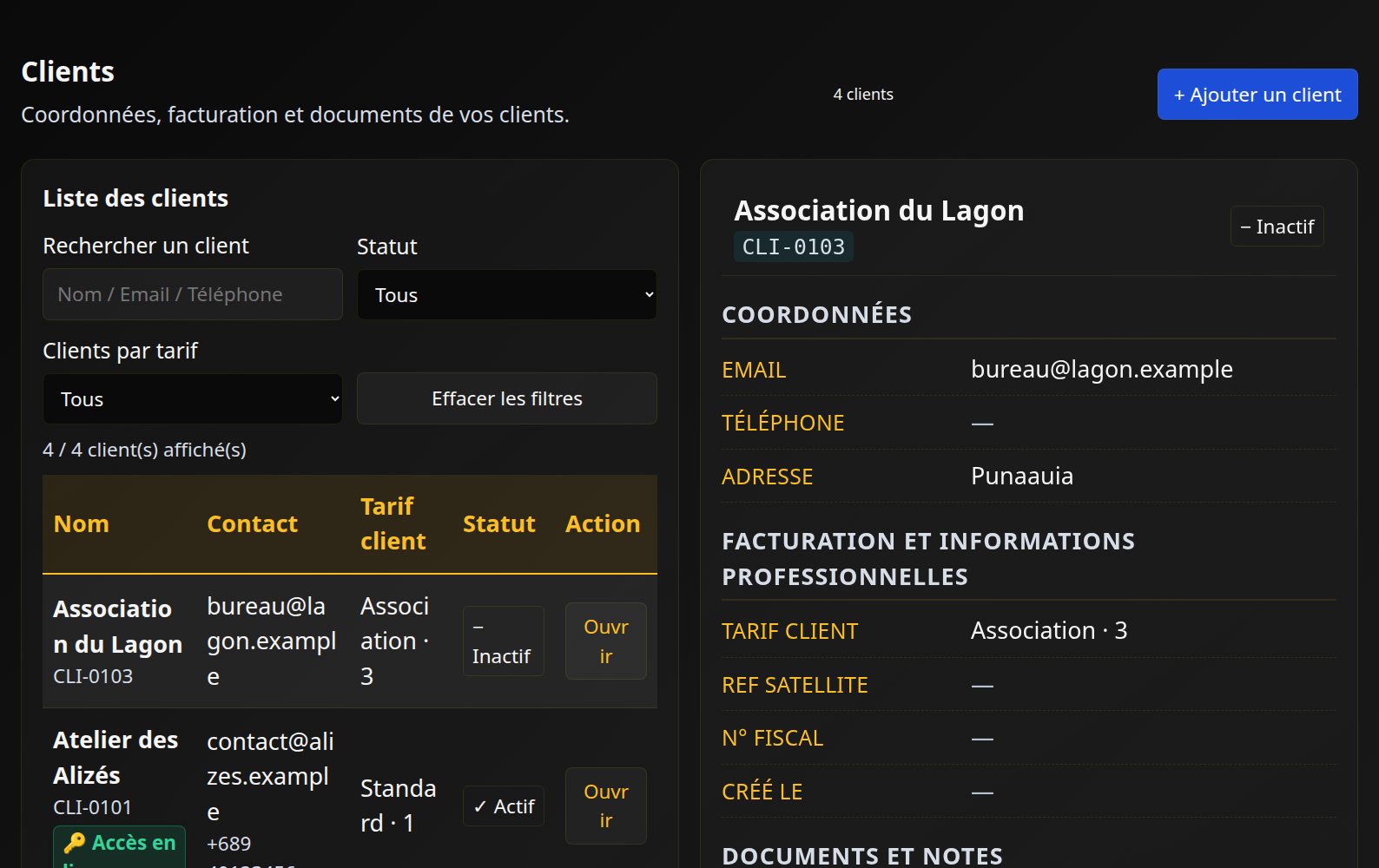Click the Punaauia address value
The height and width of the screenshot is (868, 1379).
1022,477
